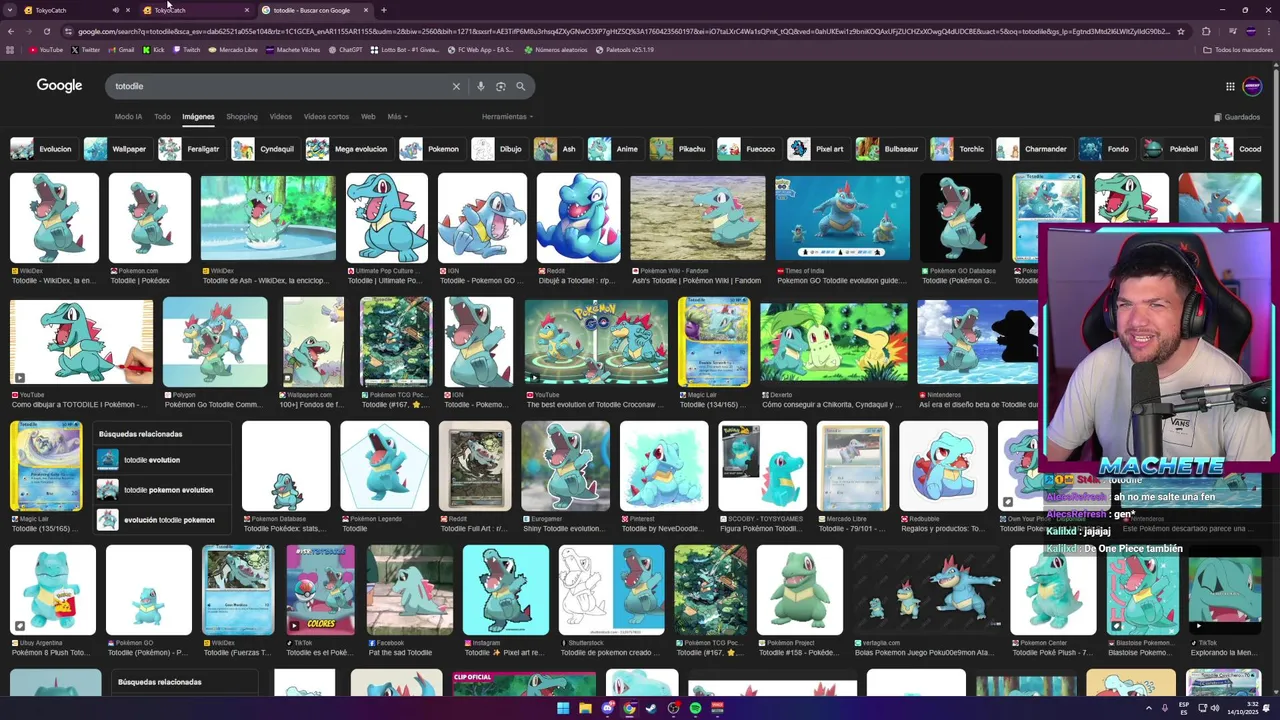
Task: Open Windows Start menu in taskbar
Action: pyautogui.click(x=563, y=708)
